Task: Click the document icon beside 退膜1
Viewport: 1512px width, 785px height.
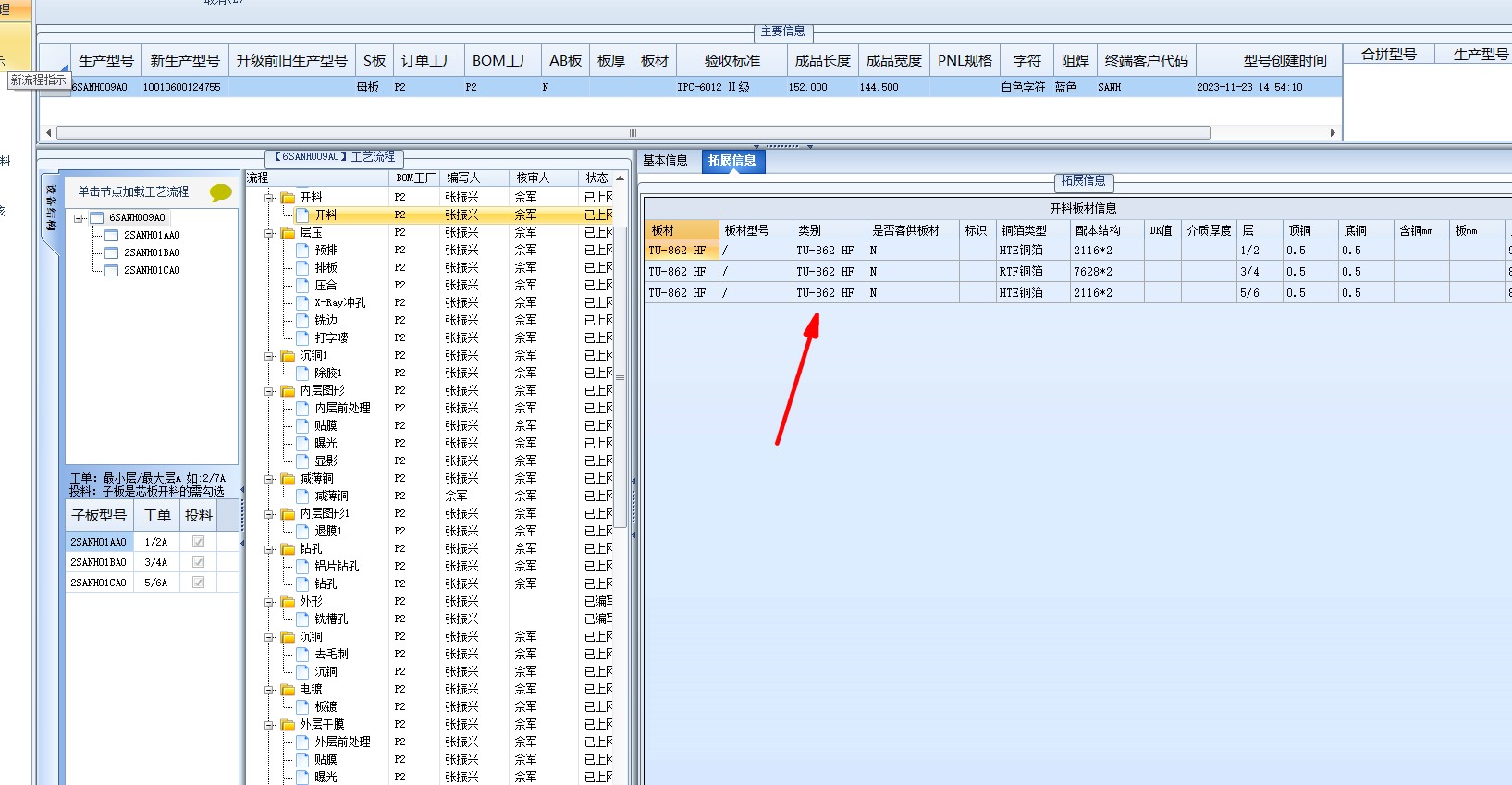Action: [302, 532]
